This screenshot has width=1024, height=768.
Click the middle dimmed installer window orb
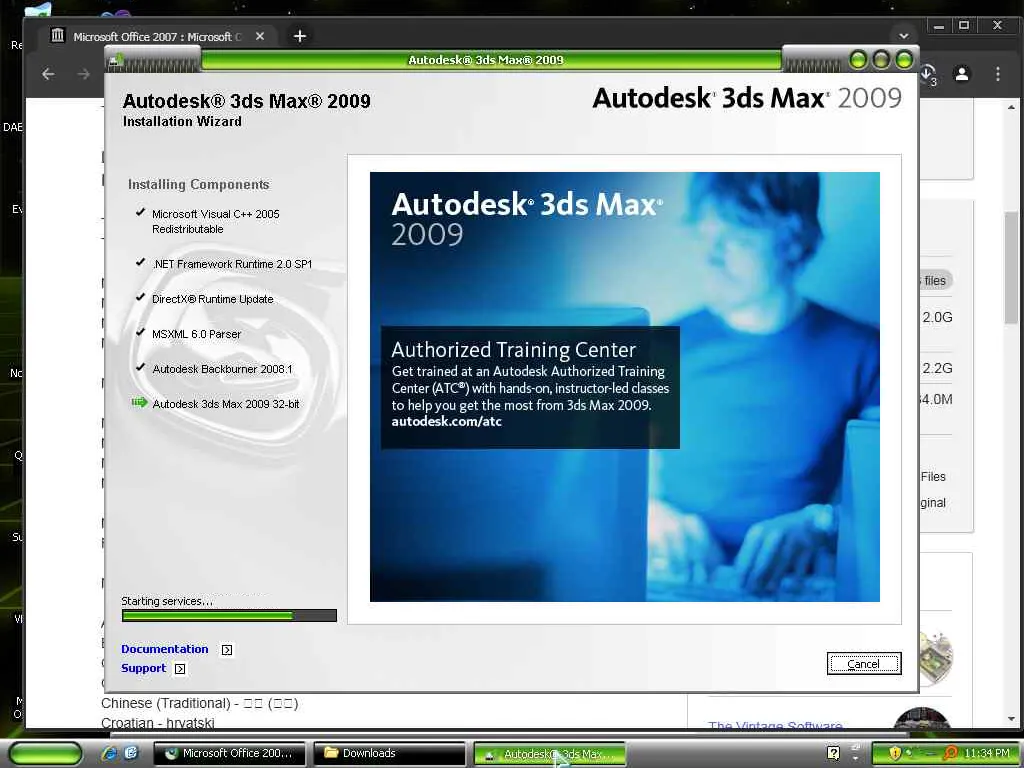pyautogui.click(x=881, y=60)
